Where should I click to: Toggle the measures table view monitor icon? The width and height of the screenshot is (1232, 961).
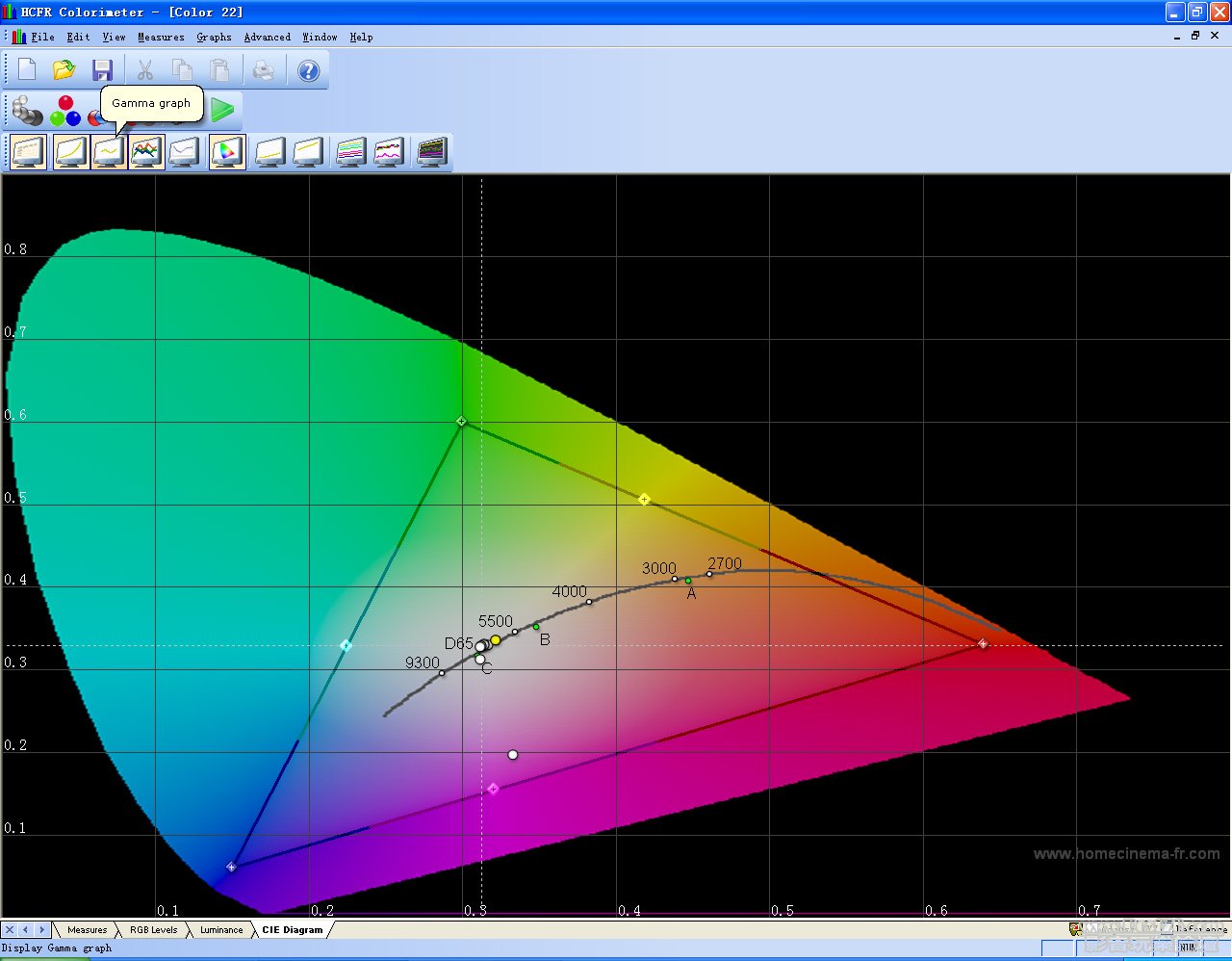click(28, 152)
